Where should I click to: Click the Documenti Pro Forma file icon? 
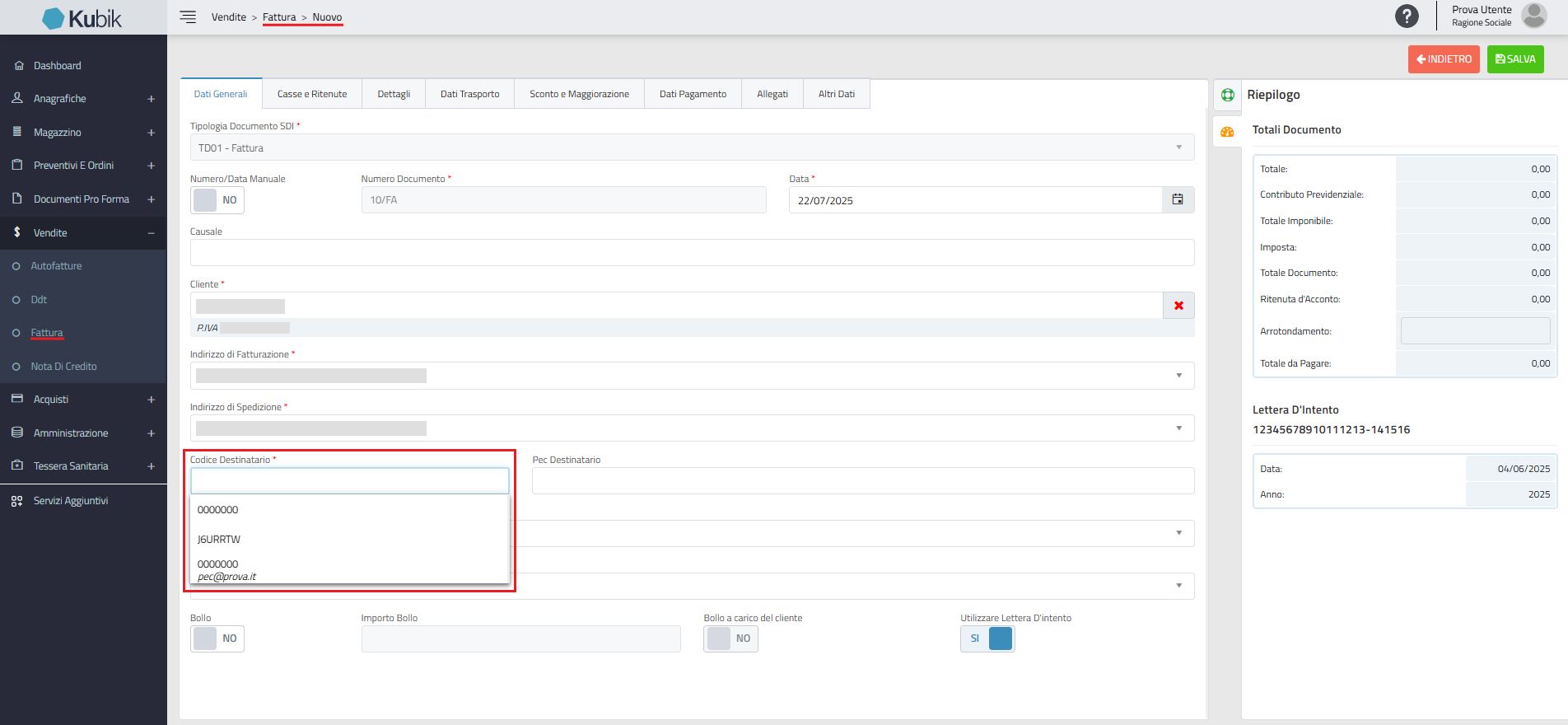coord(17,199)
